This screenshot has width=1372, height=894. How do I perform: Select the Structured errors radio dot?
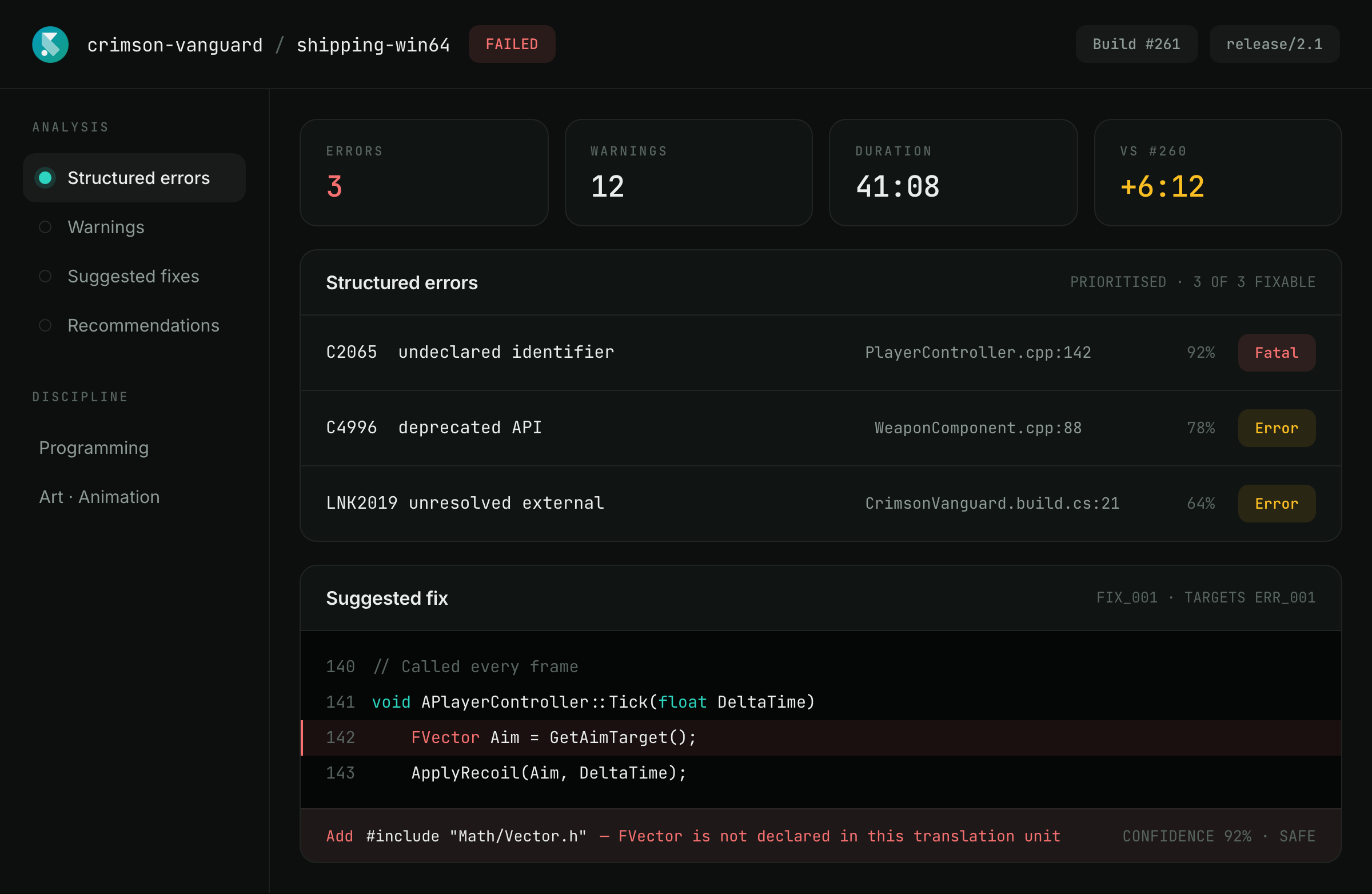45,178
